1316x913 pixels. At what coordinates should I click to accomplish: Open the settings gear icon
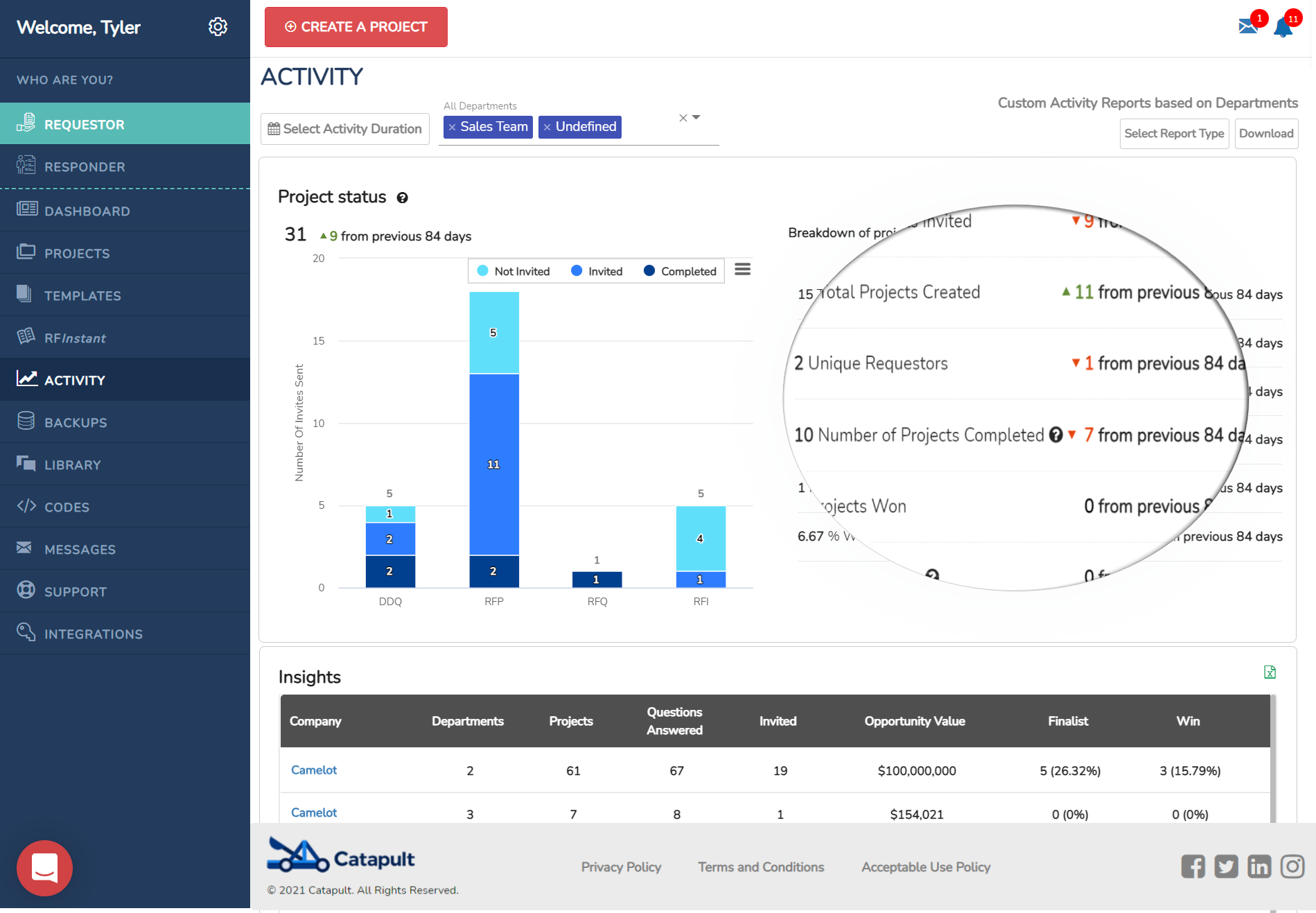(x=218, y=26)
